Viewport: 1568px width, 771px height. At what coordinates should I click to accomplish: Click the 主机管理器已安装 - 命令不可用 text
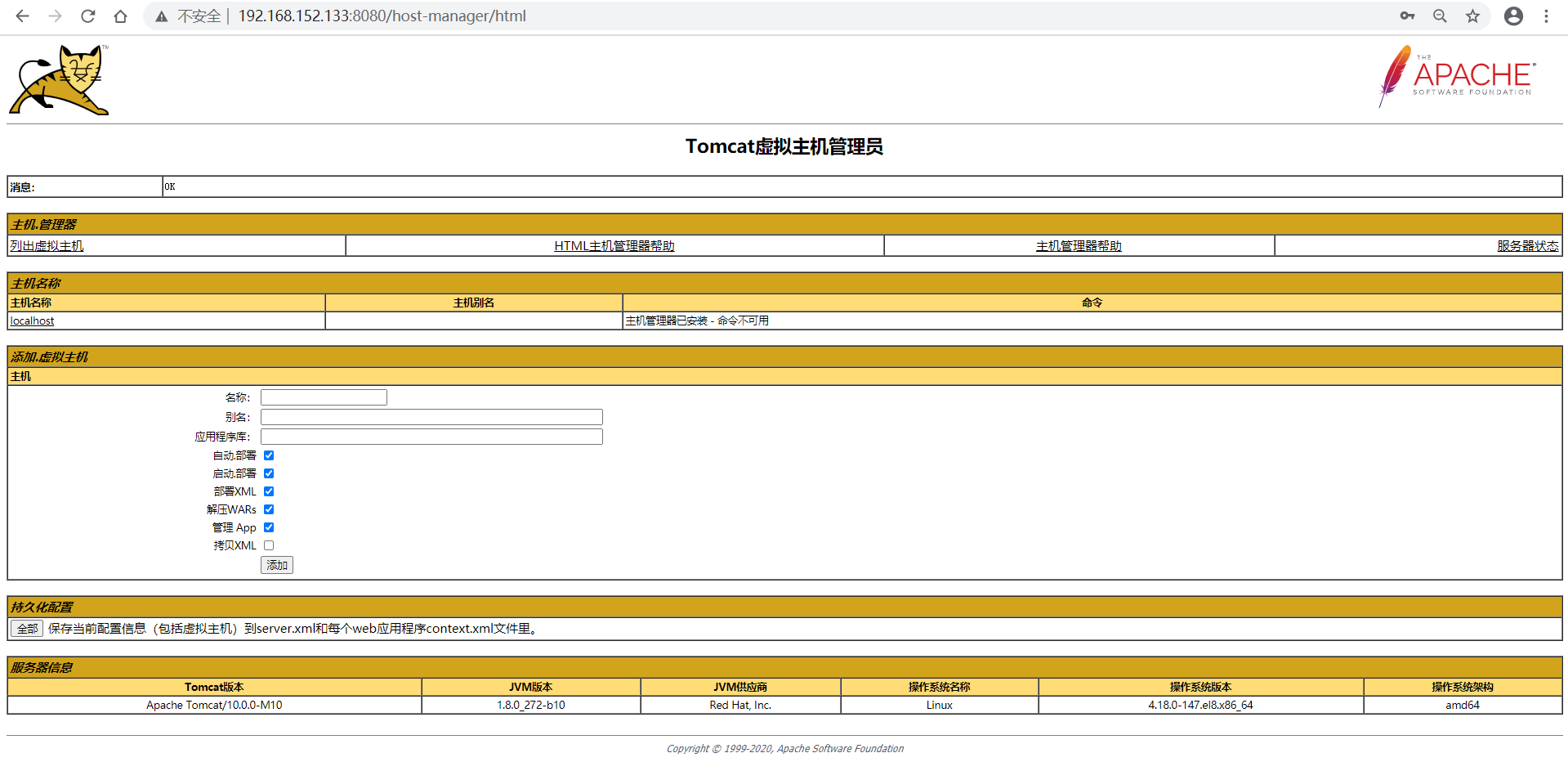click(697, 321)
